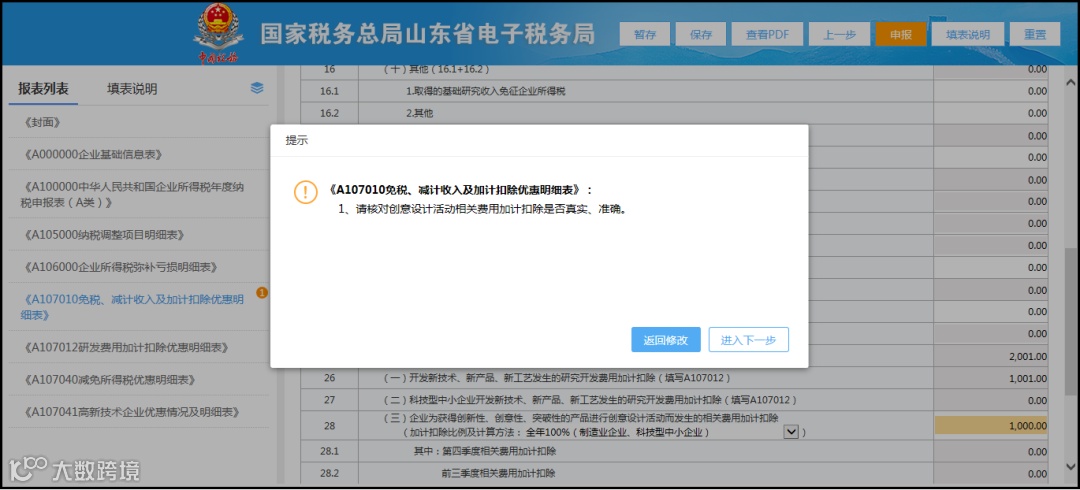
Task: Click the 返回修改 button
Action: (665, 340)
